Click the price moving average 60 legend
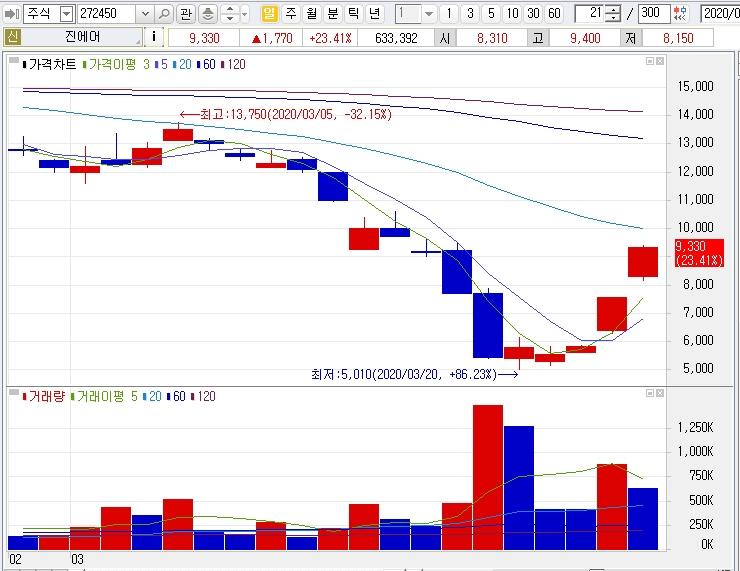740x571 pixels. pyautogui.click(x=206, y=64)
